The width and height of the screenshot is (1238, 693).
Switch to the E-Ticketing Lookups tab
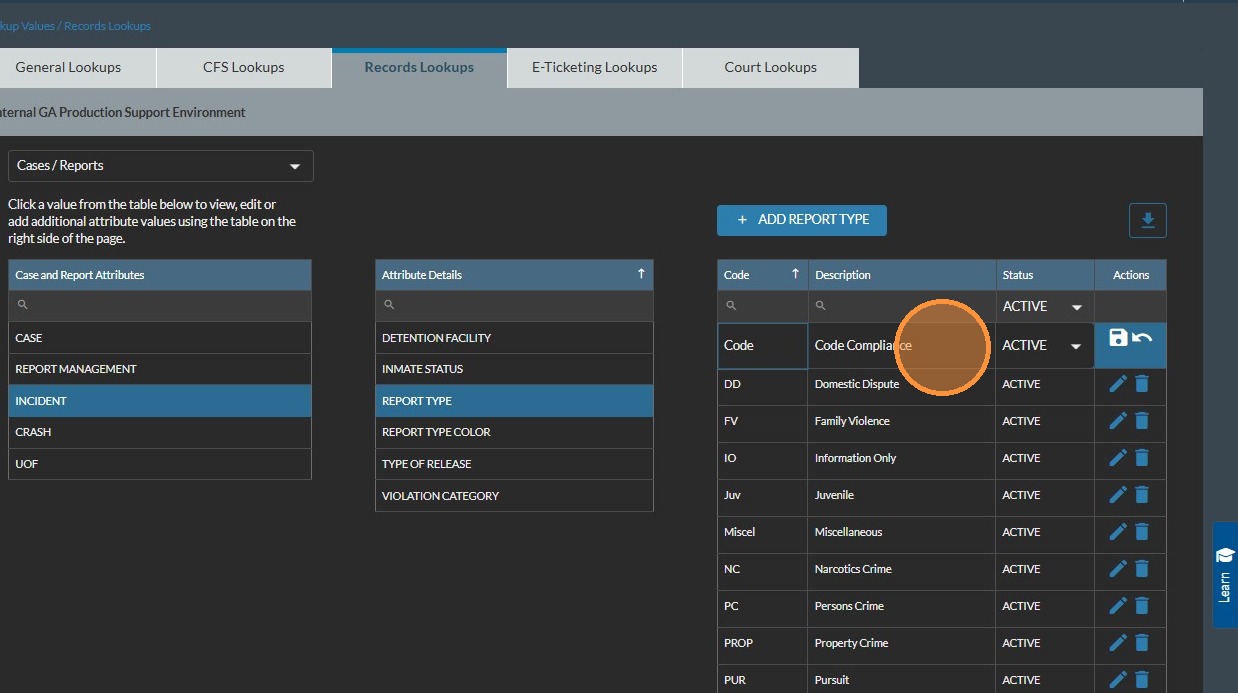(x=594, y=68)
